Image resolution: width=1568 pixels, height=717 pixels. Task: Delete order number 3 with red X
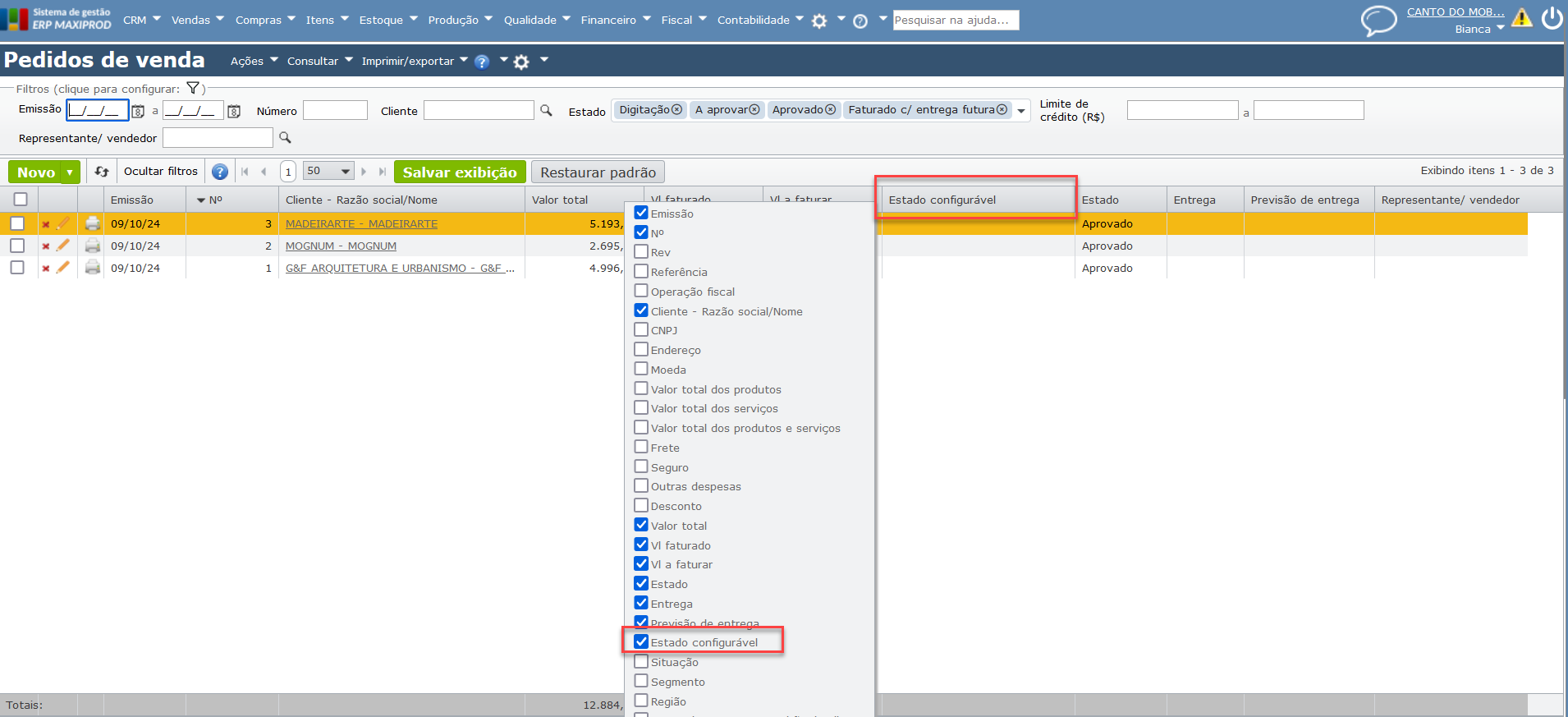(x=46, y=224)
